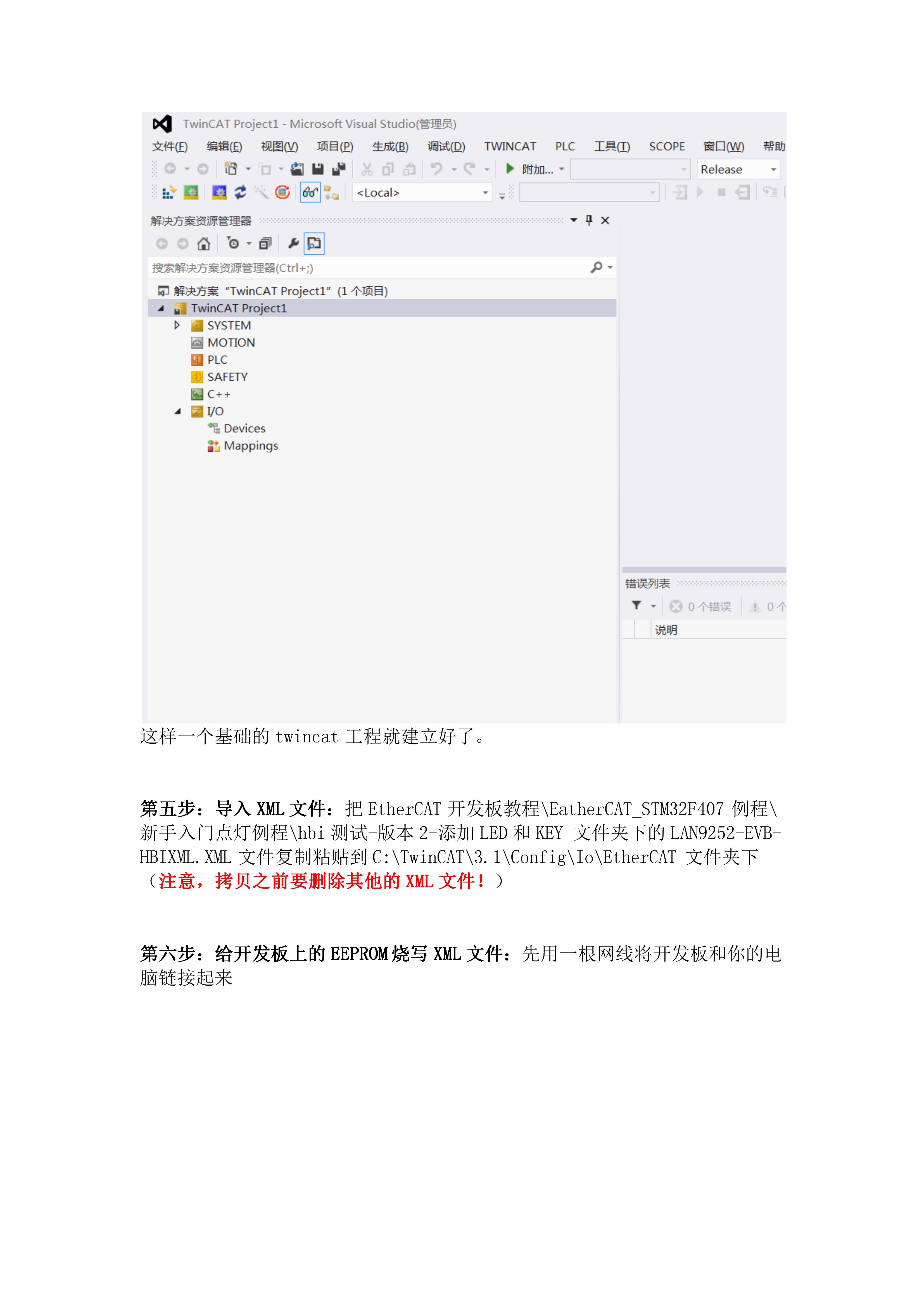This screenshot has height=1307, width=924.
Task: Click Solution Explorer home icon
Action: pos(203,244)
